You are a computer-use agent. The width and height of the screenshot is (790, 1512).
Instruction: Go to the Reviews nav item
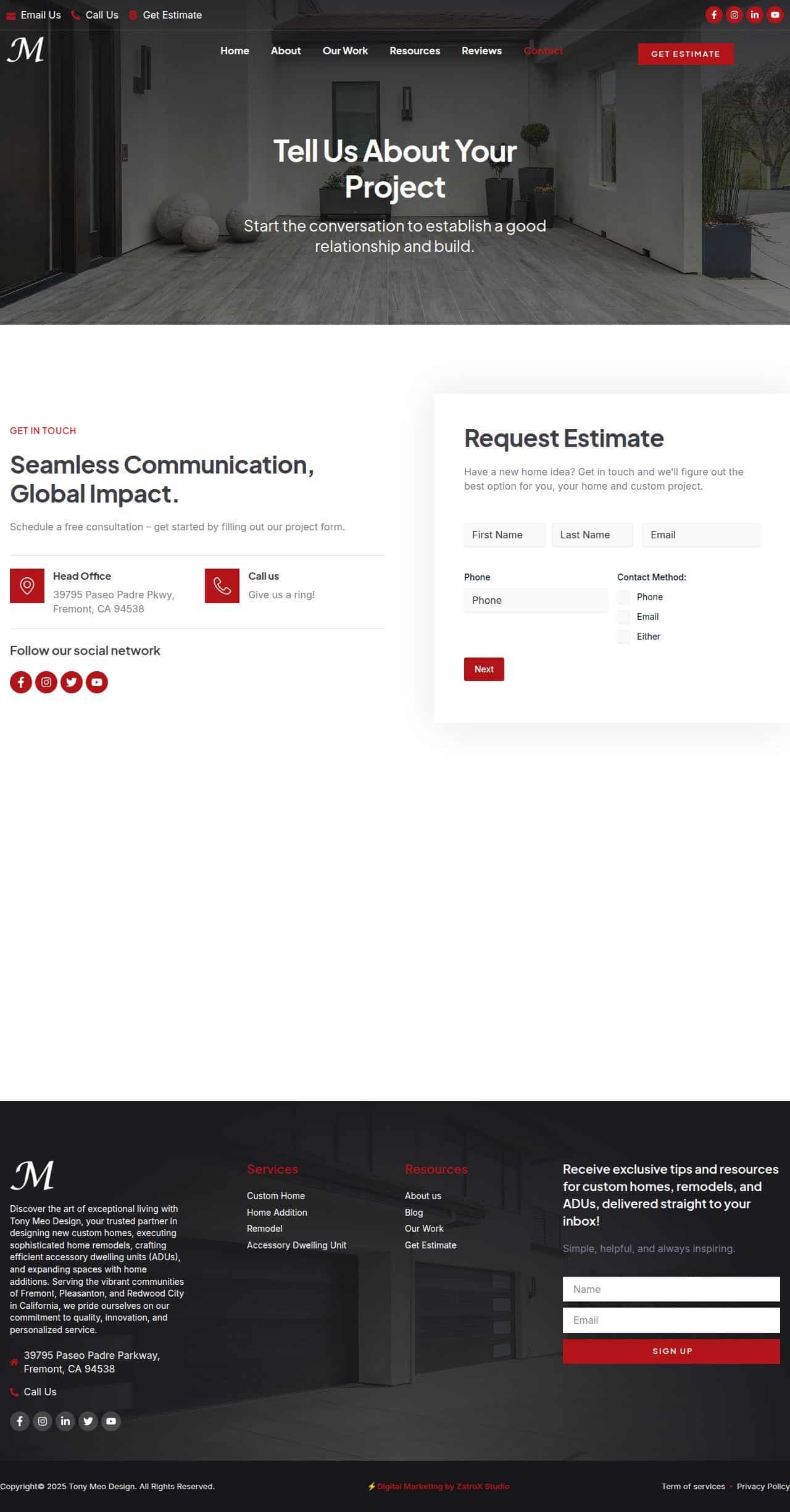[481, 51]
